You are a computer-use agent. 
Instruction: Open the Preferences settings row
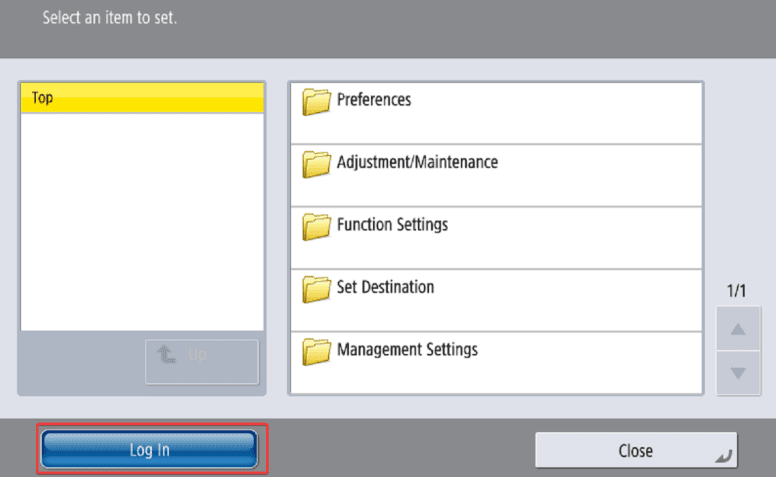pos(495,113)
